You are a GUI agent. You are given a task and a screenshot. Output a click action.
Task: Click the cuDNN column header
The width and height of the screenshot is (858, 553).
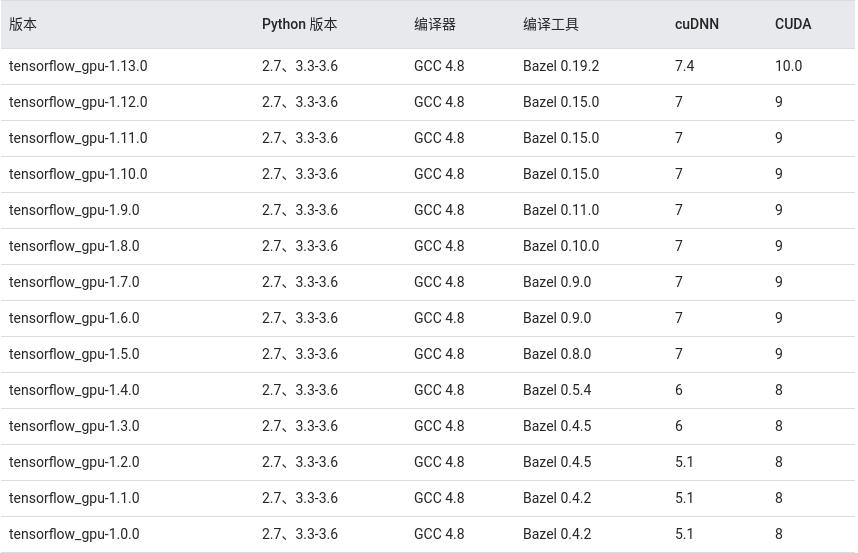coord(696,24)
